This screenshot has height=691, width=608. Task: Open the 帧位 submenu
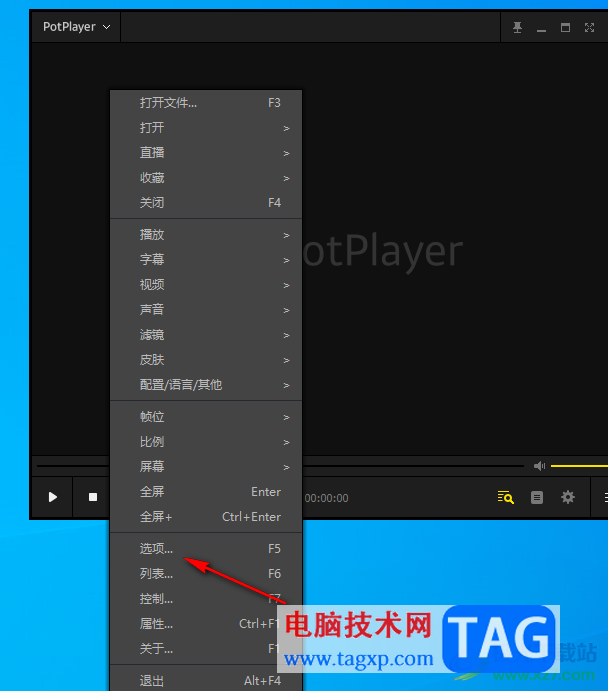click(x=206, y=417)
